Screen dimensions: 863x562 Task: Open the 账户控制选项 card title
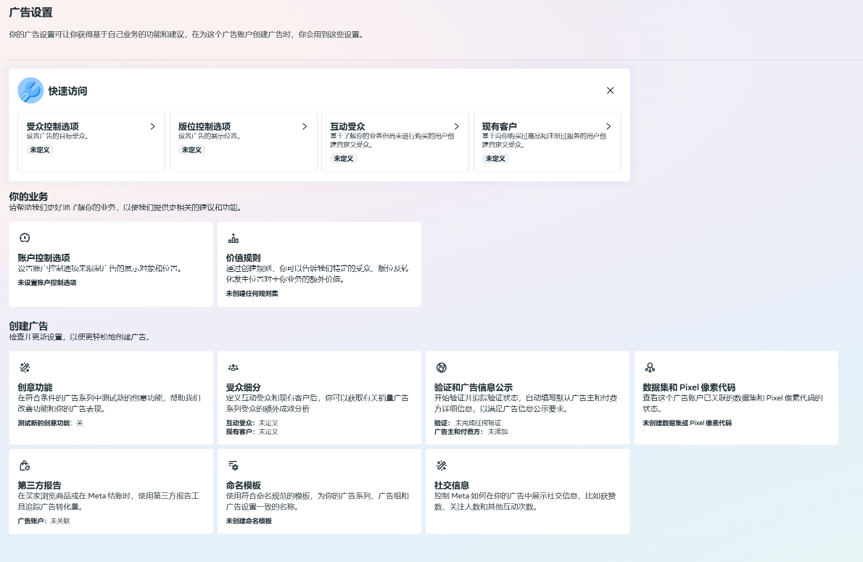coord(44,258)
